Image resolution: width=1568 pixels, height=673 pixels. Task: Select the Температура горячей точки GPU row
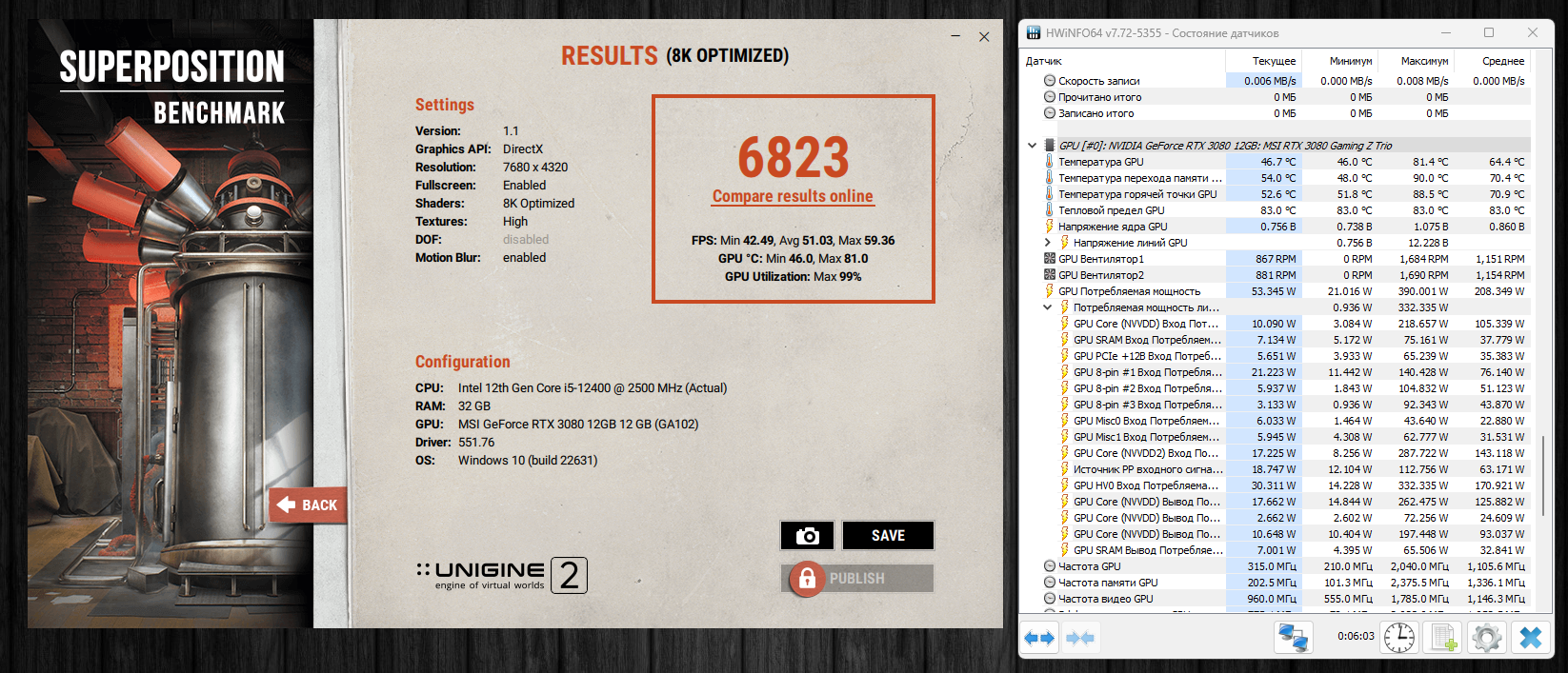1275,194
